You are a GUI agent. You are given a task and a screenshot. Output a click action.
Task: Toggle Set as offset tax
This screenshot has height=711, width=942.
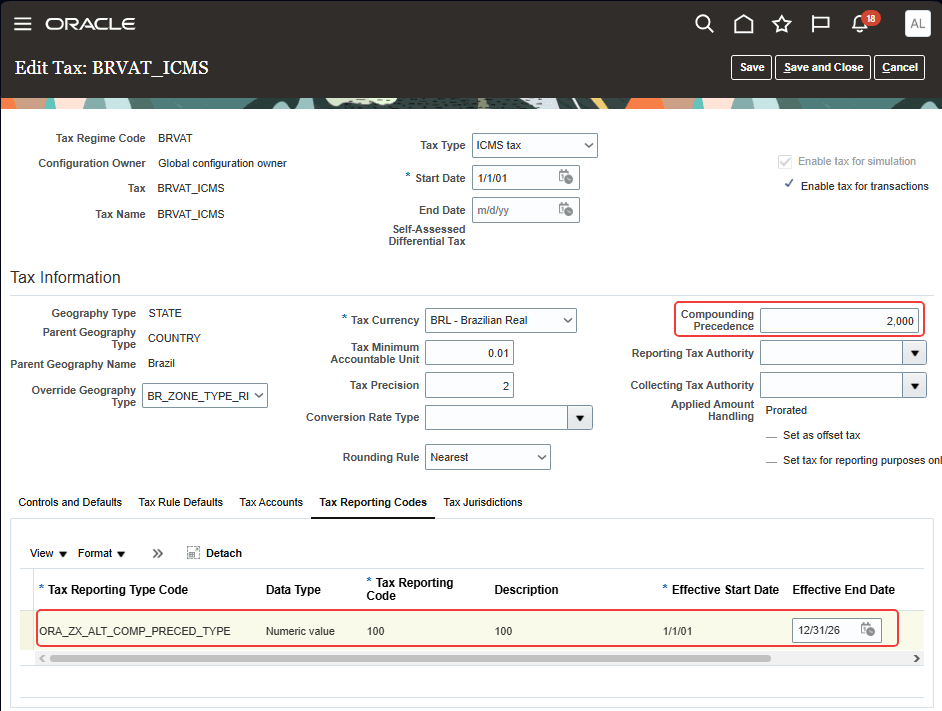pos(771,437)
